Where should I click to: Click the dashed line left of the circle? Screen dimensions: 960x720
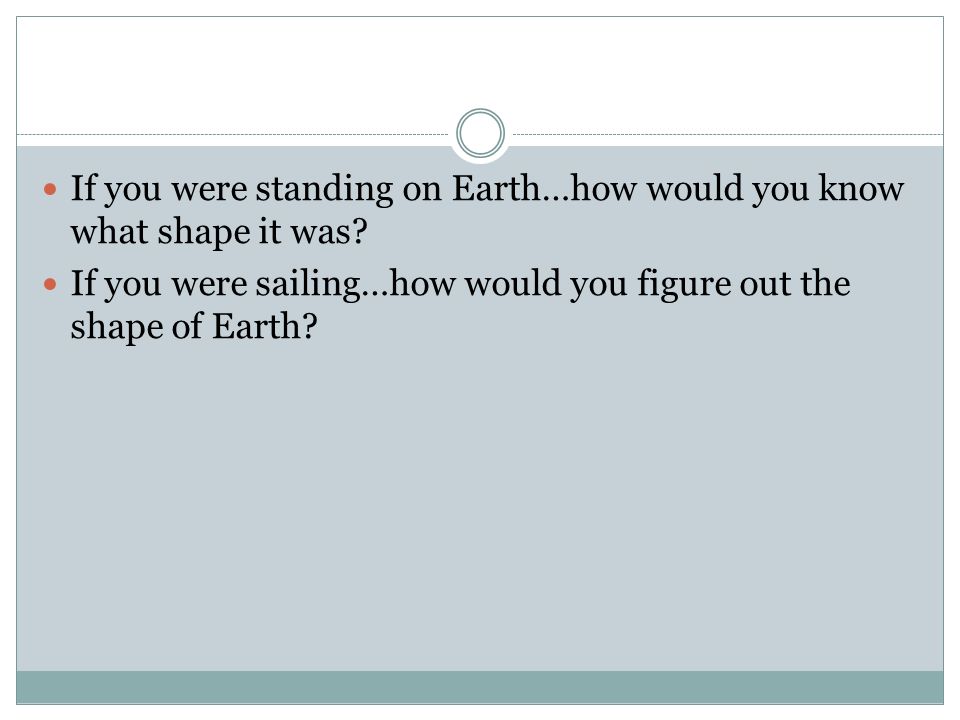click(233, 134)
